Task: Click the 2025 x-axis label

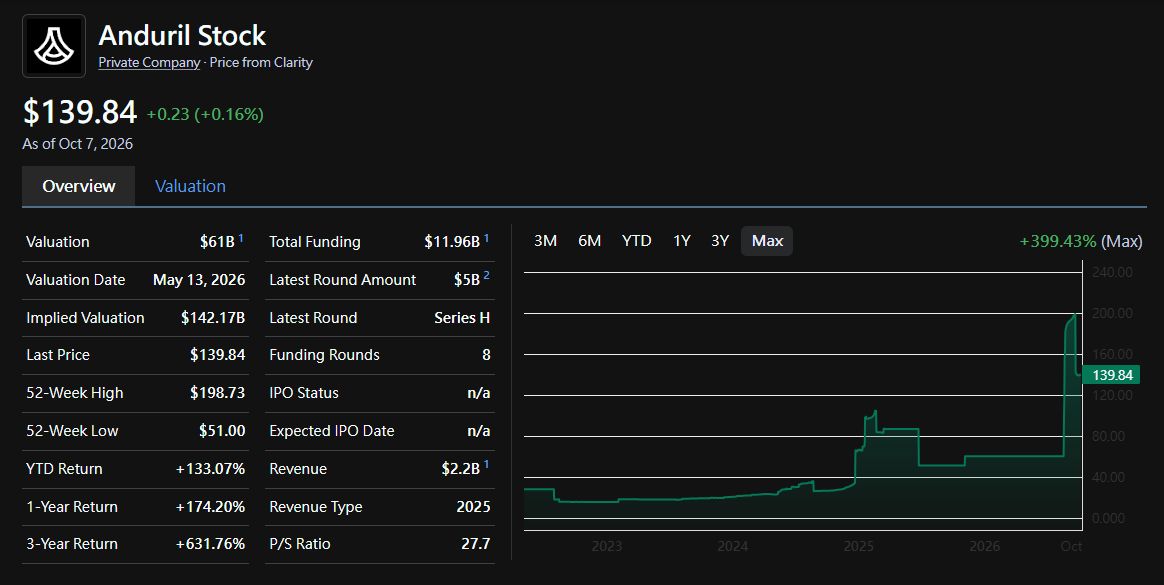Action: pos(859,546)
